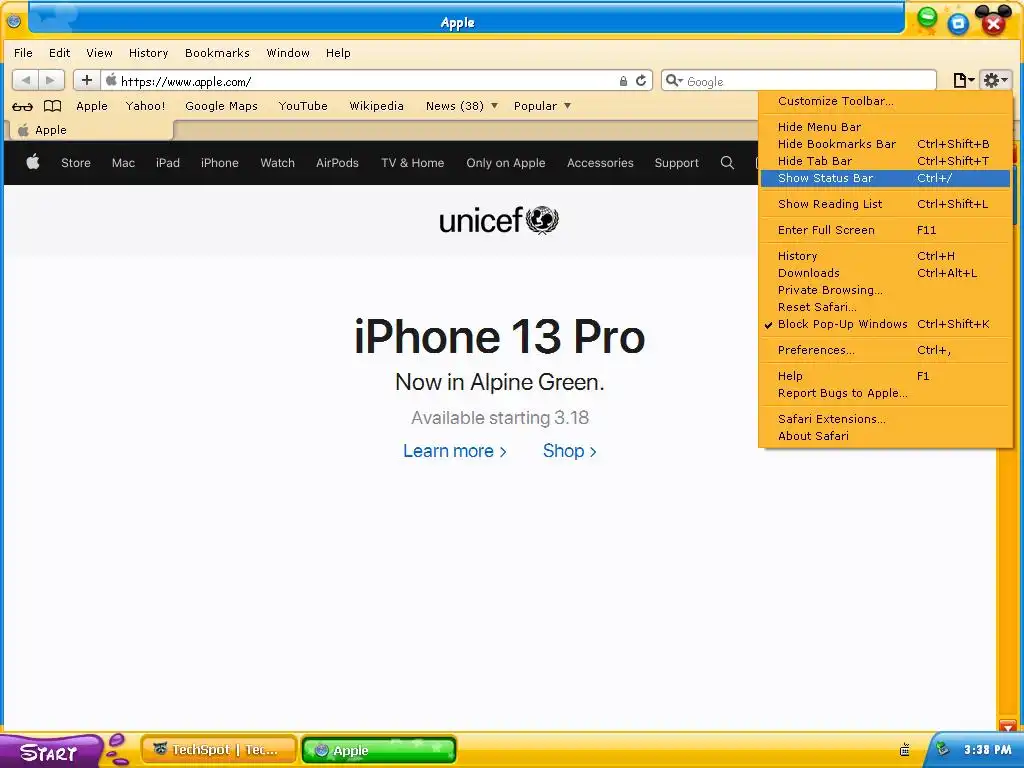Open AirPods in site navigation
Viewport: 1024px width, 768px height.
tap(337, 163)
